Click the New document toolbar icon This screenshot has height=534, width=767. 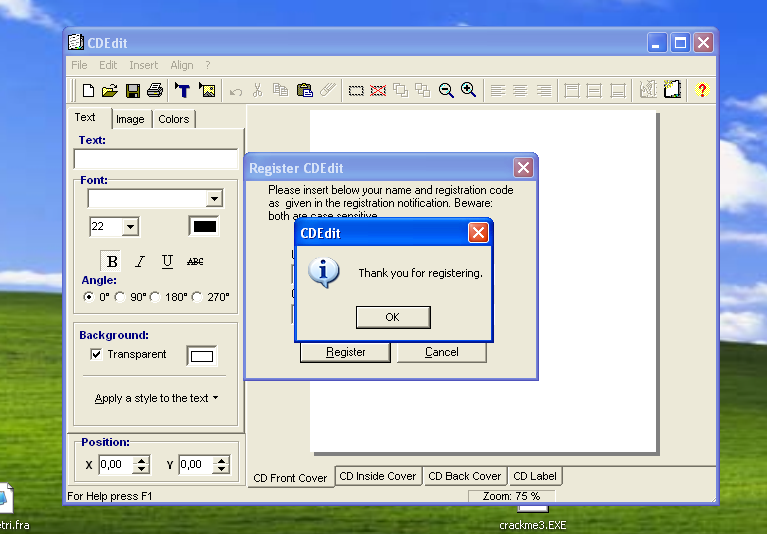88,91
